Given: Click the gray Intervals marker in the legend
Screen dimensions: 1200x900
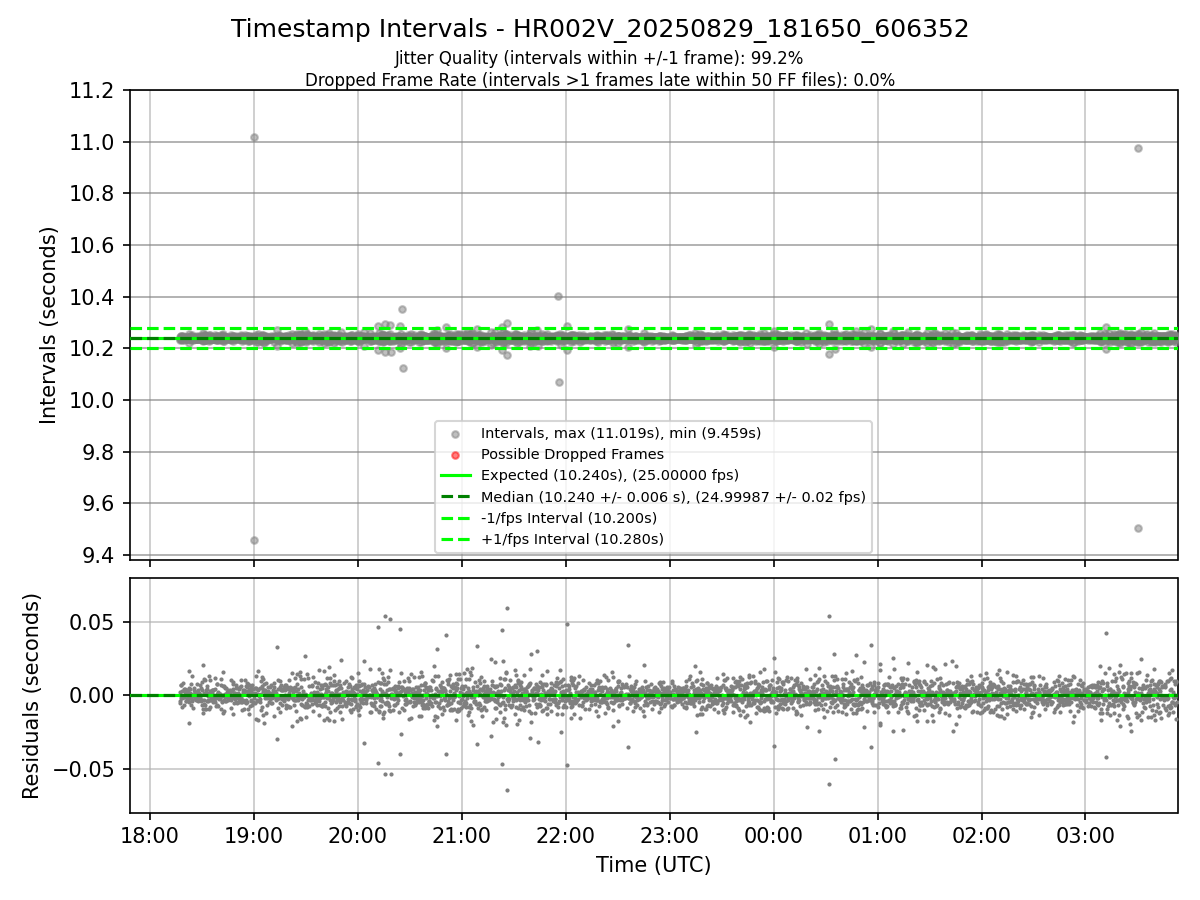Looking at the screenshot, I should tap(456, 434).
